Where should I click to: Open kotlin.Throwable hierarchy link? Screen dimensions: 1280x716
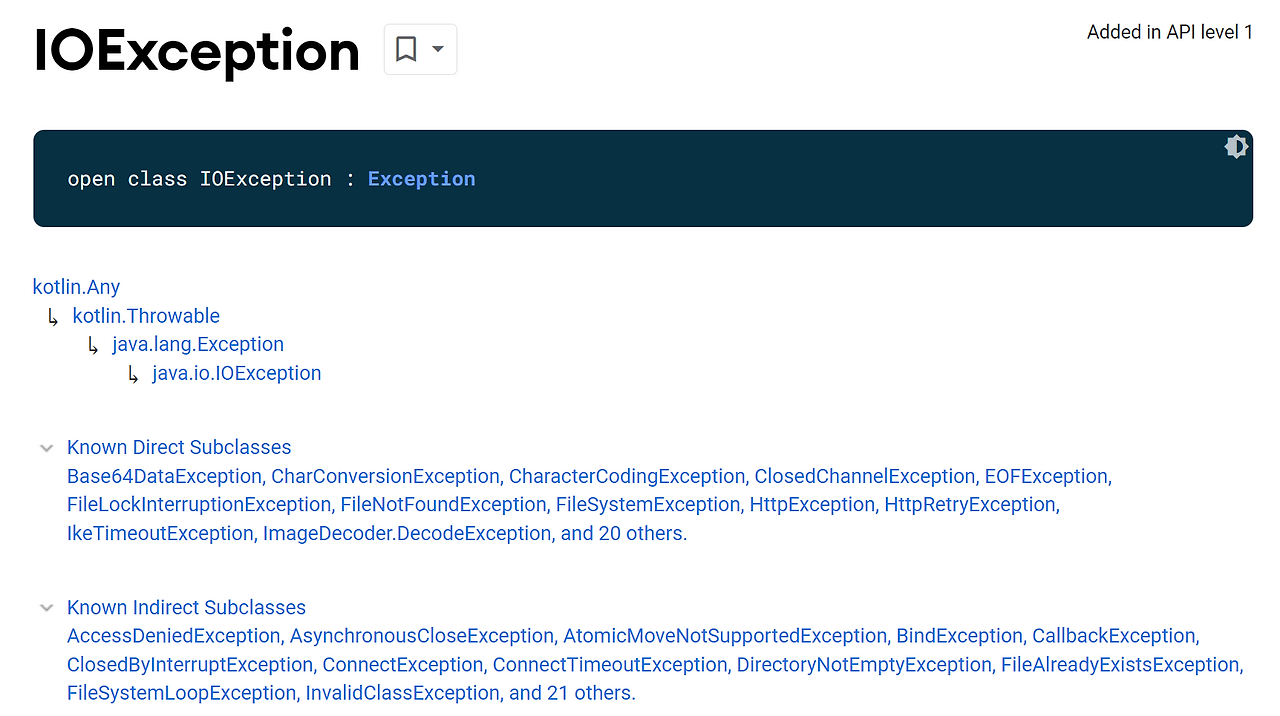click(x=146, y=316)
